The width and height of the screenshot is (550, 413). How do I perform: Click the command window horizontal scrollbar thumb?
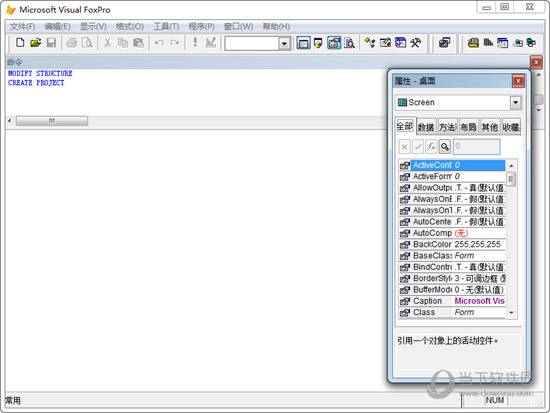(x=52, y=121)
